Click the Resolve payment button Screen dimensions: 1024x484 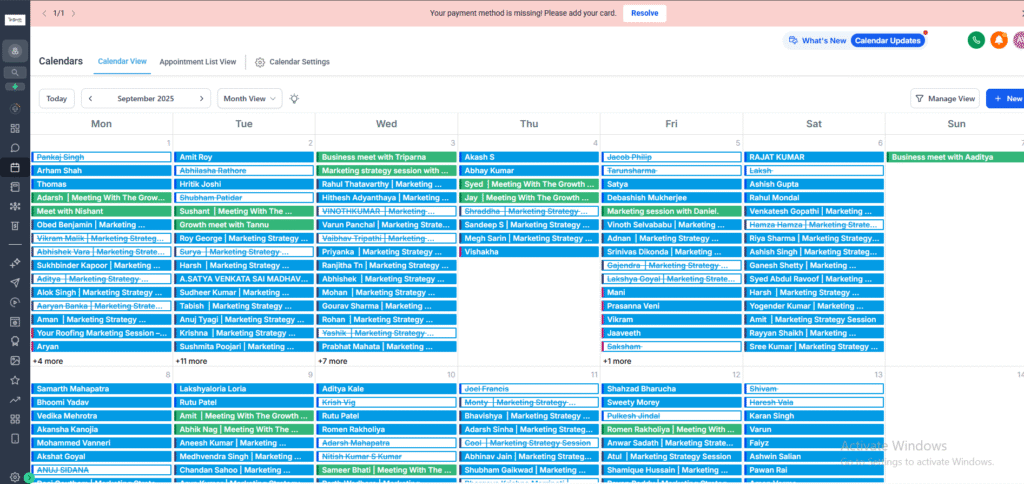[x=644, y=13]
